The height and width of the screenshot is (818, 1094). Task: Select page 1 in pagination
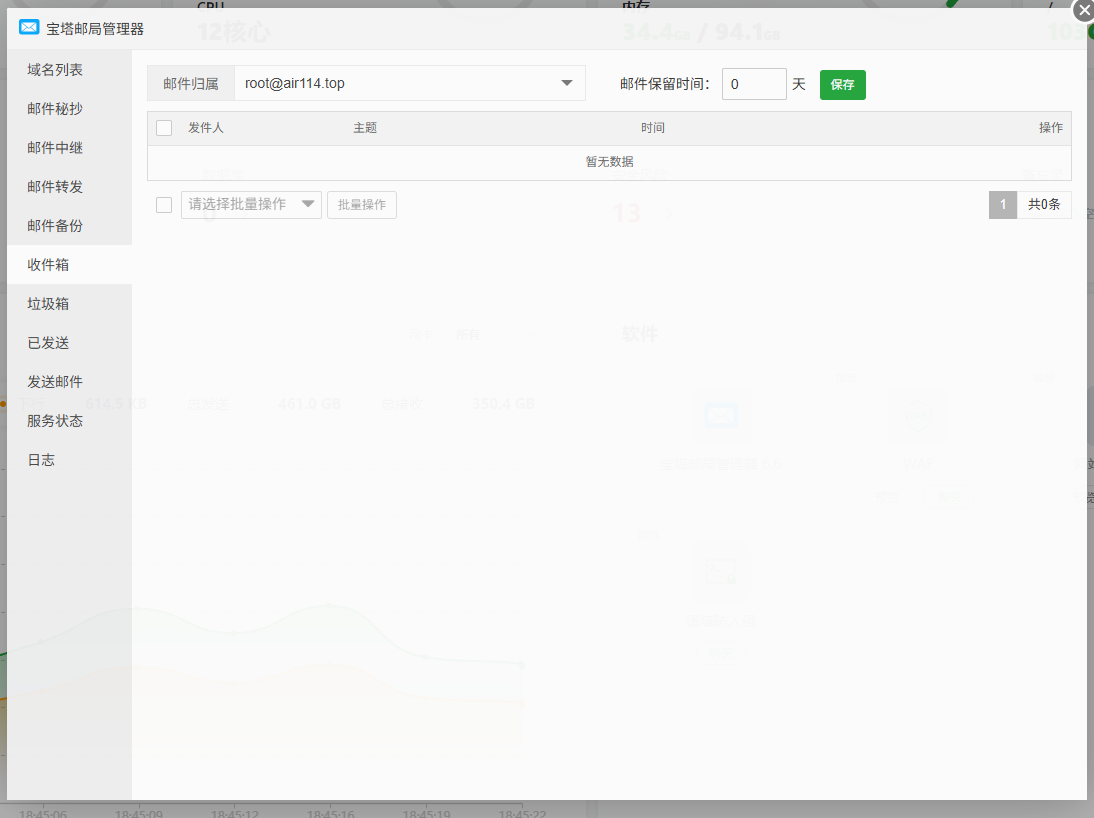1003,204
